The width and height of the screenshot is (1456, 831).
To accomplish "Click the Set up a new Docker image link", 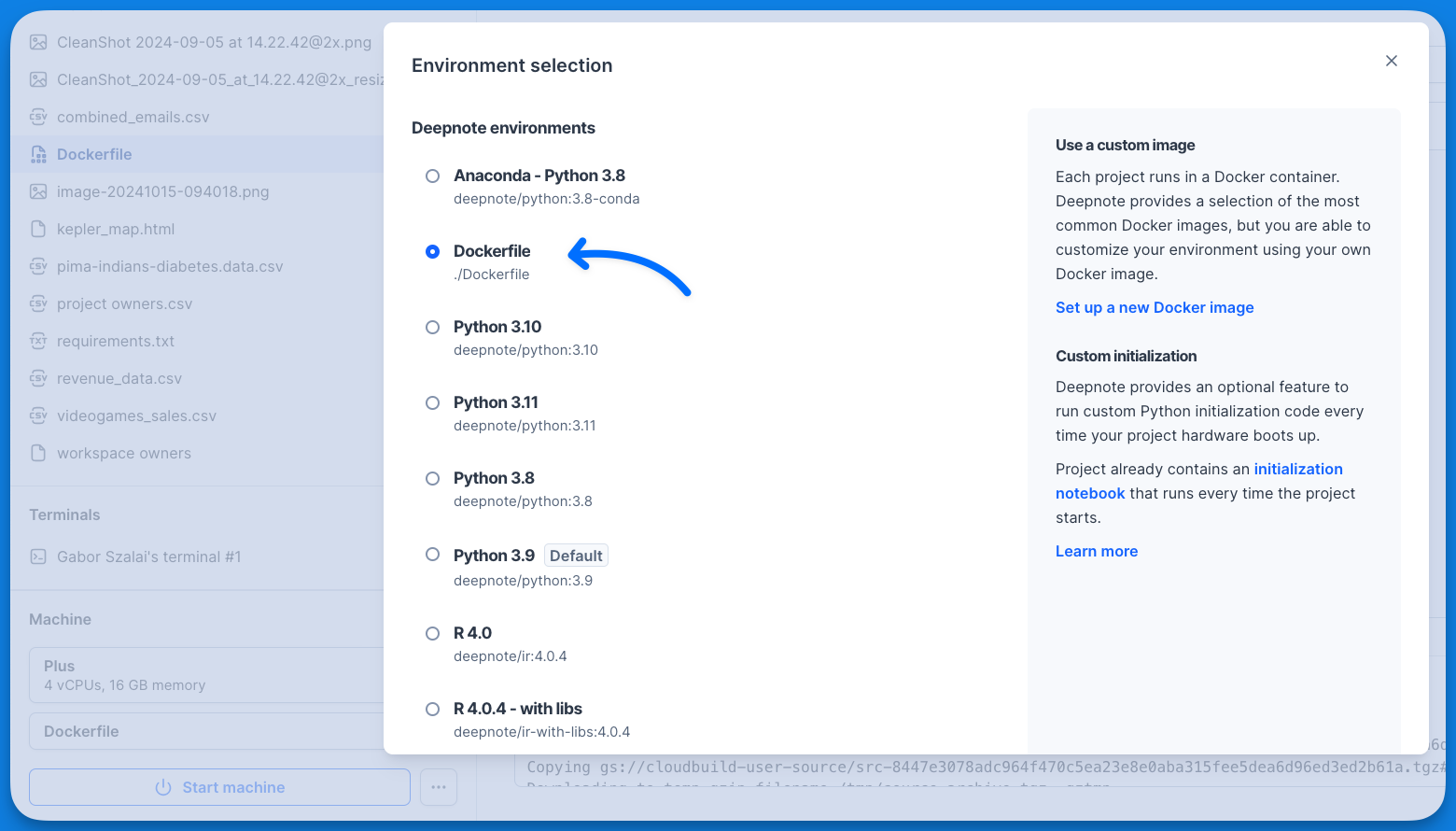I will click(x=1155, y=307).
